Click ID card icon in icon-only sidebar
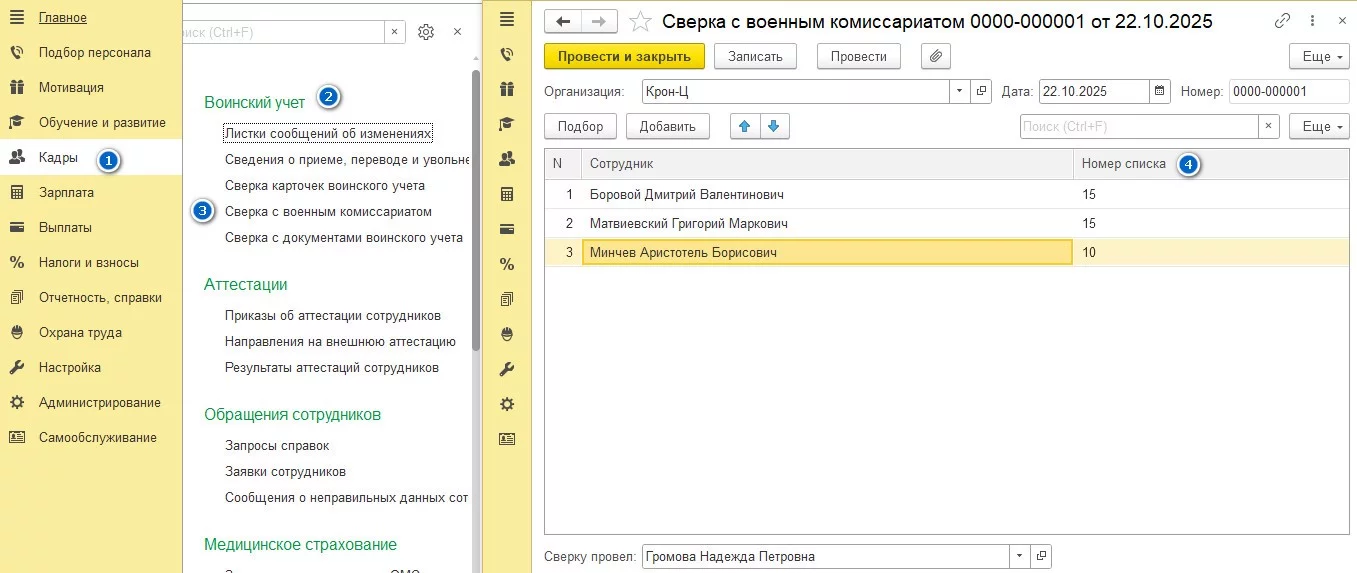 pyautogui.click(x=507, y=438)
